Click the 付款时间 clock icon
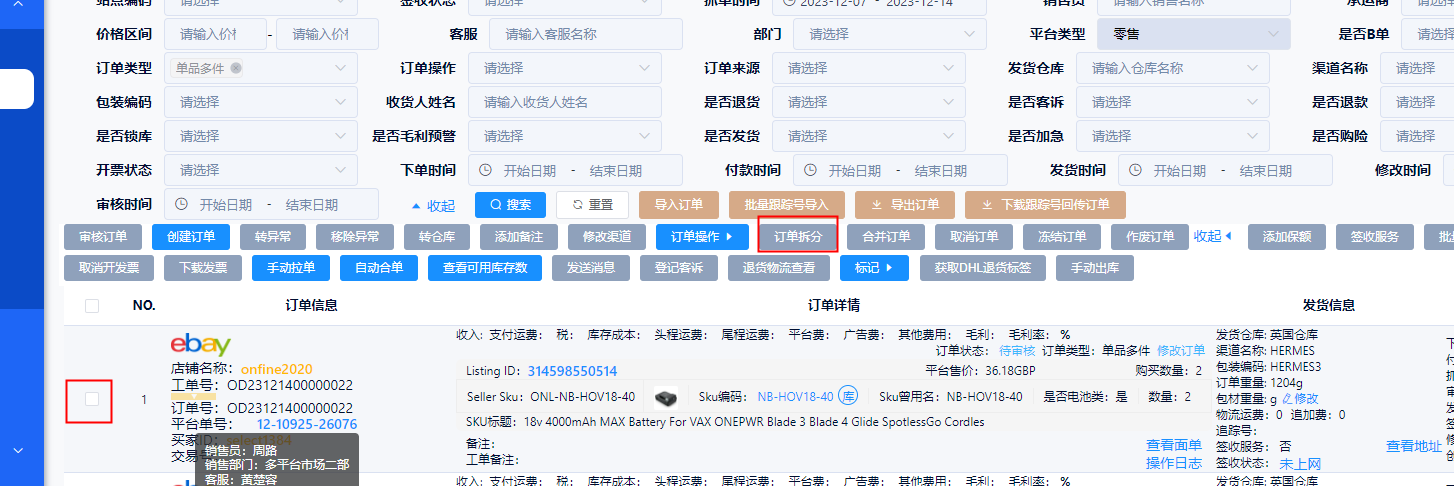Viewport: 1454px width, 486px height. tap(810, 170)
